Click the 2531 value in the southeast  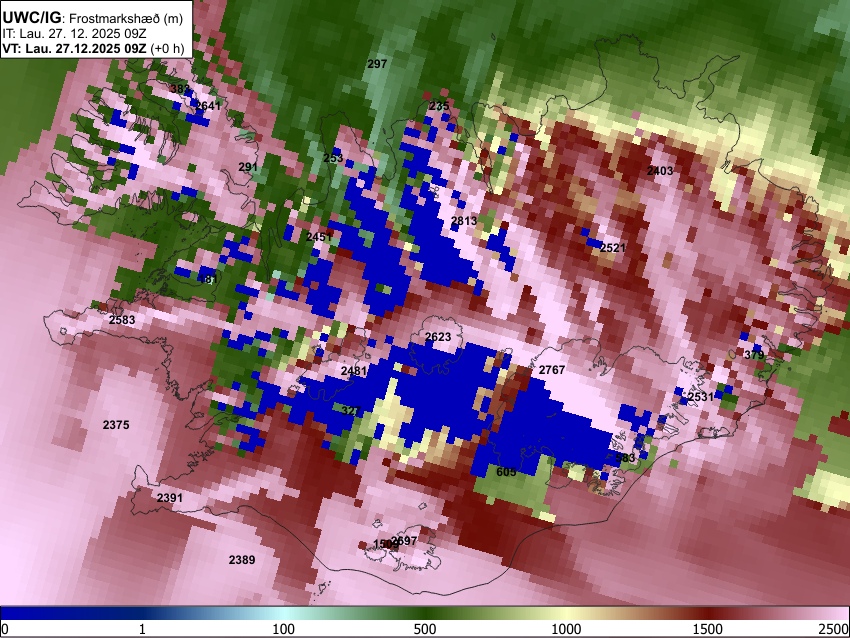point(701,397)
